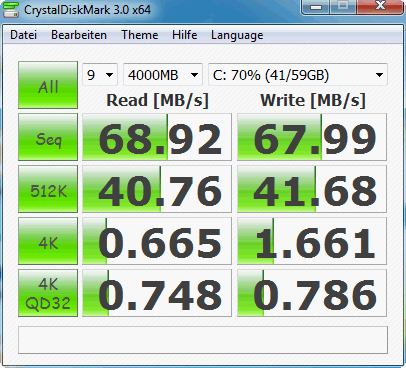
Task: Click the Seq write result 67.99
Action: (312, 137)
